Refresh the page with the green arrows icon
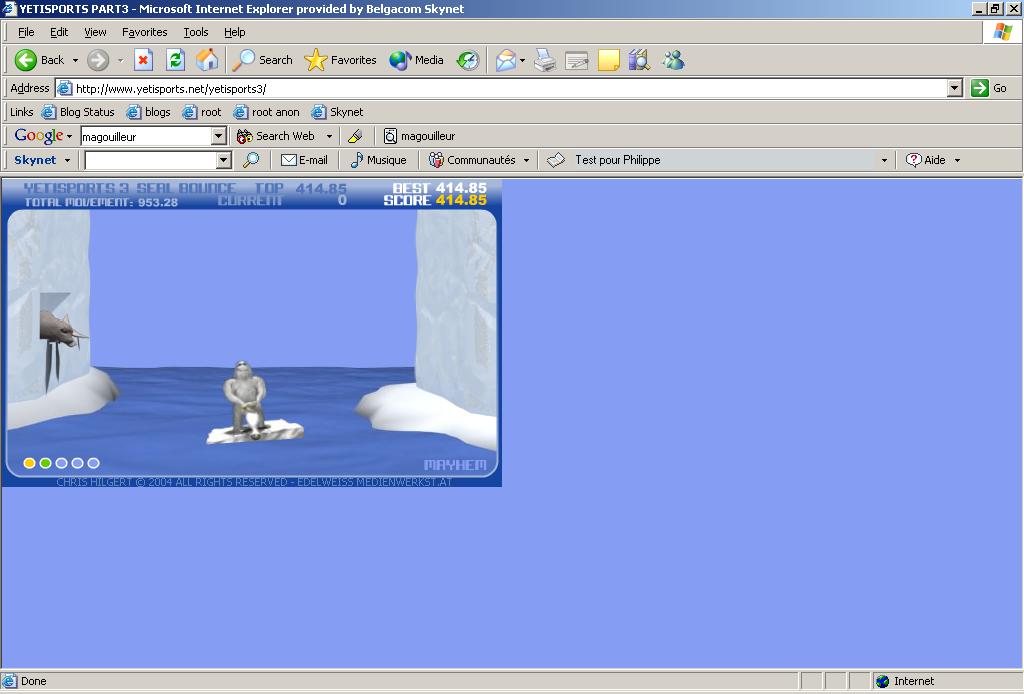This screenshot has height=694, width=1024. [175, 60]
